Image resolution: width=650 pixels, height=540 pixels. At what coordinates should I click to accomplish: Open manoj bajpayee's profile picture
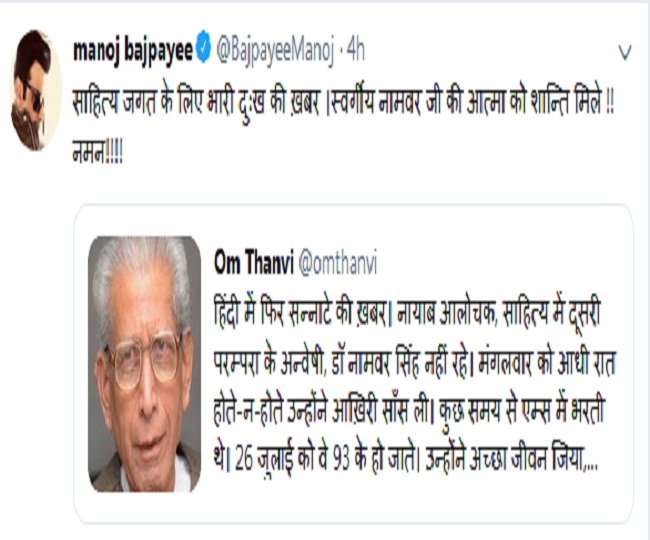(x=35, y=90)
